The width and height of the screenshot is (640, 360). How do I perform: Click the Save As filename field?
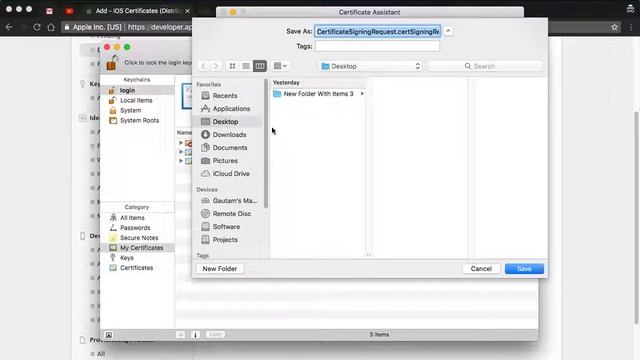[x=378, y=31]
